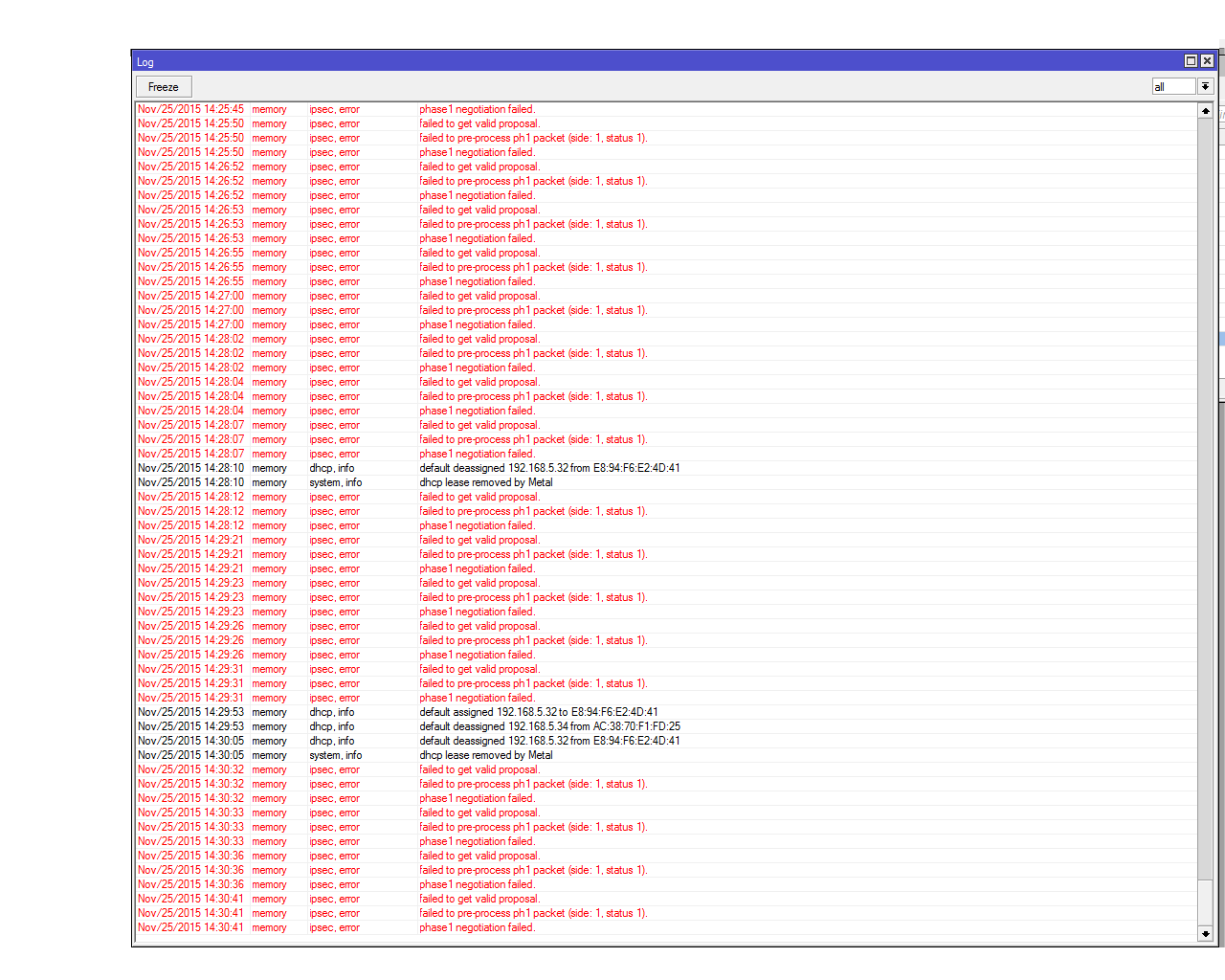Select the 14:30:36 failed to get valid proposal row
This screenshot has width=1225, height=980.
pyautogui.click(x=479, y=856)
